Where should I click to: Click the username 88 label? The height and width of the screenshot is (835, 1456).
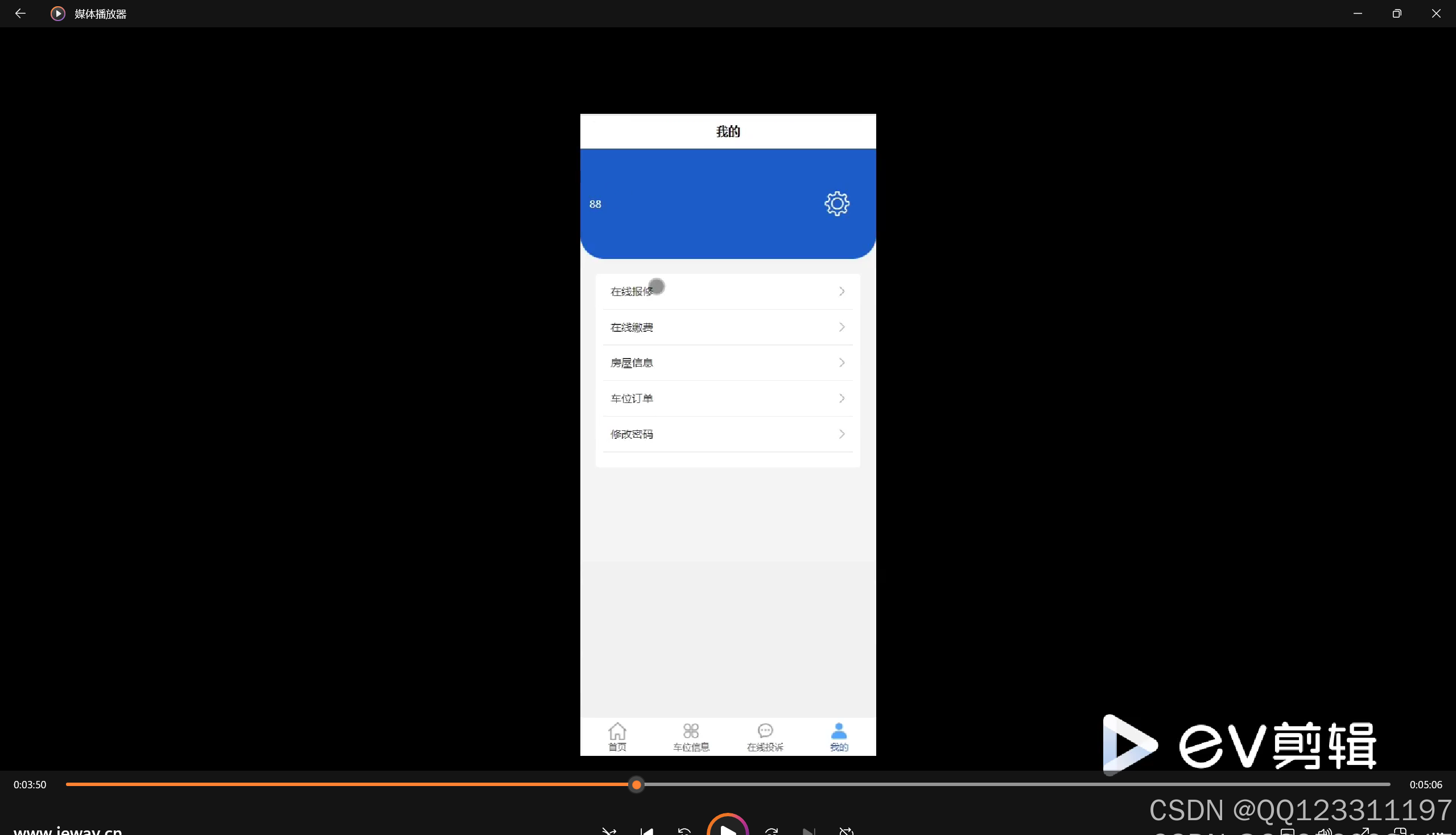(x=595, y=204)
